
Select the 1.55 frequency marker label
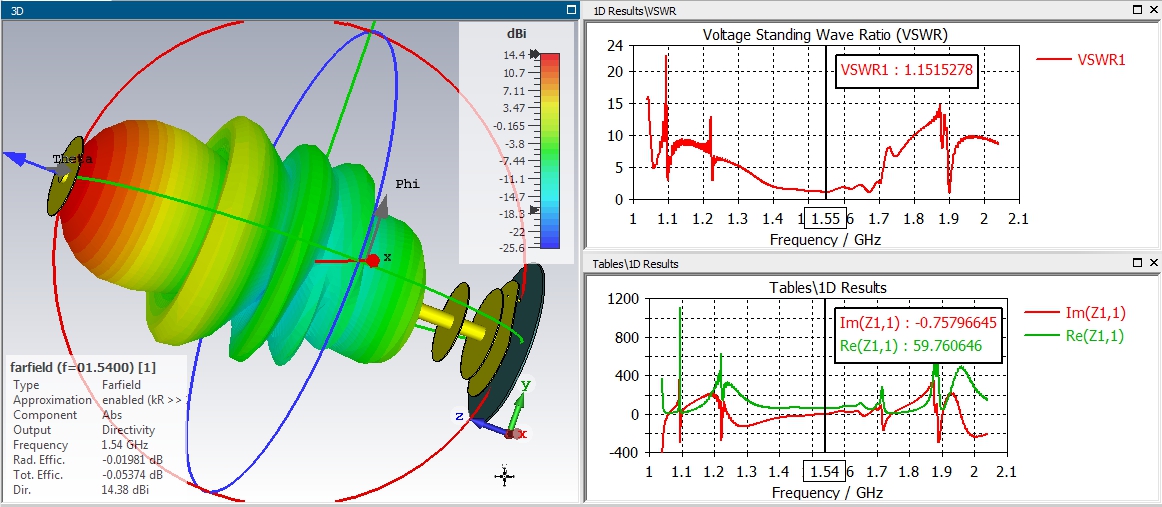coord(825,218)
